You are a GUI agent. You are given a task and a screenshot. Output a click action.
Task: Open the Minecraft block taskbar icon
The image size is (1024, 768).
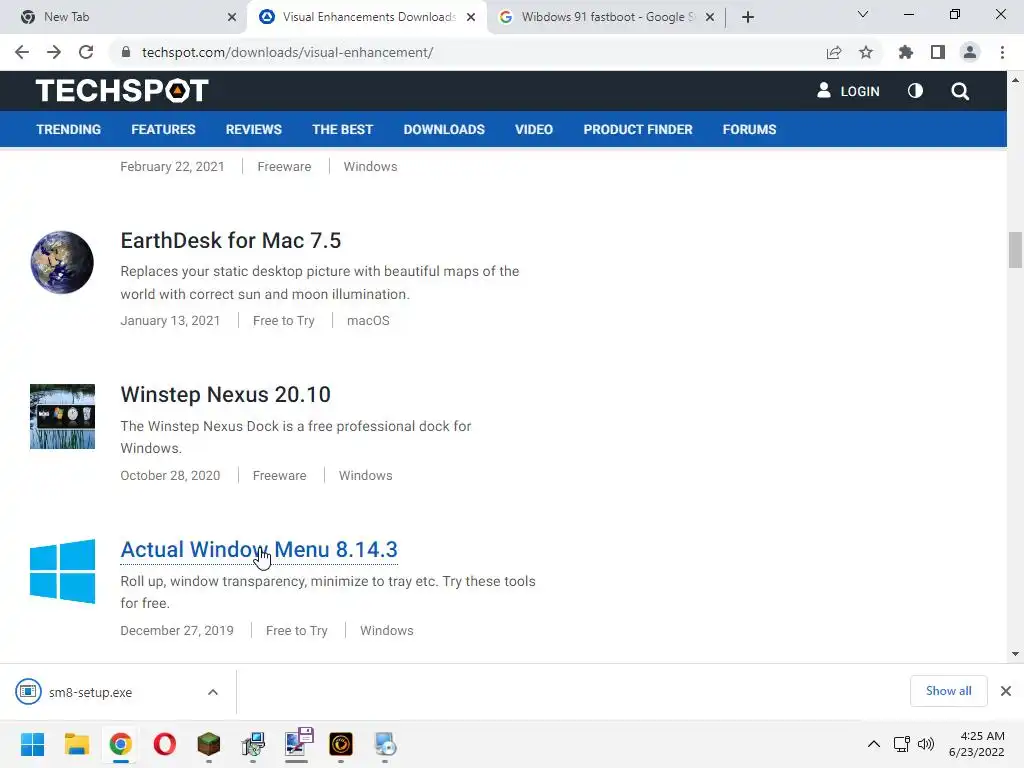(x=209, y=744)
